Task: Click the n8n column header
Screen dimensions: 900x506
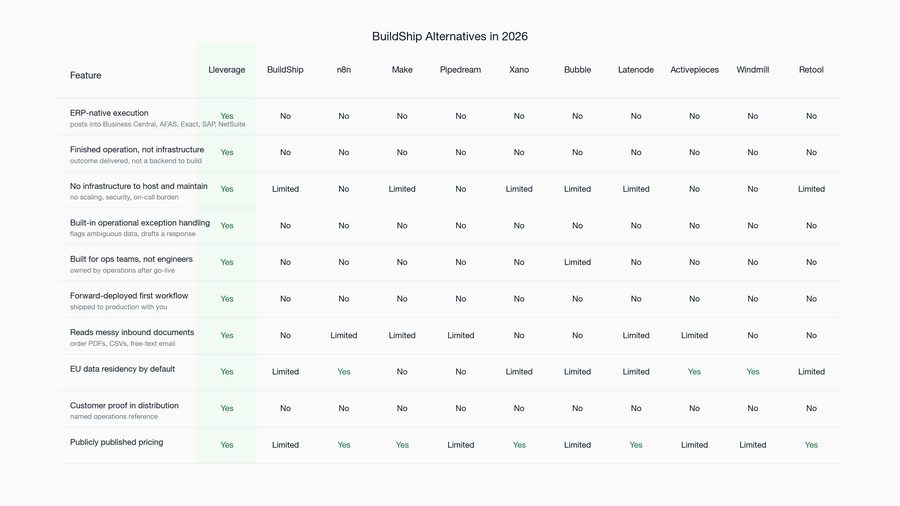Action: tap(344, 69)
